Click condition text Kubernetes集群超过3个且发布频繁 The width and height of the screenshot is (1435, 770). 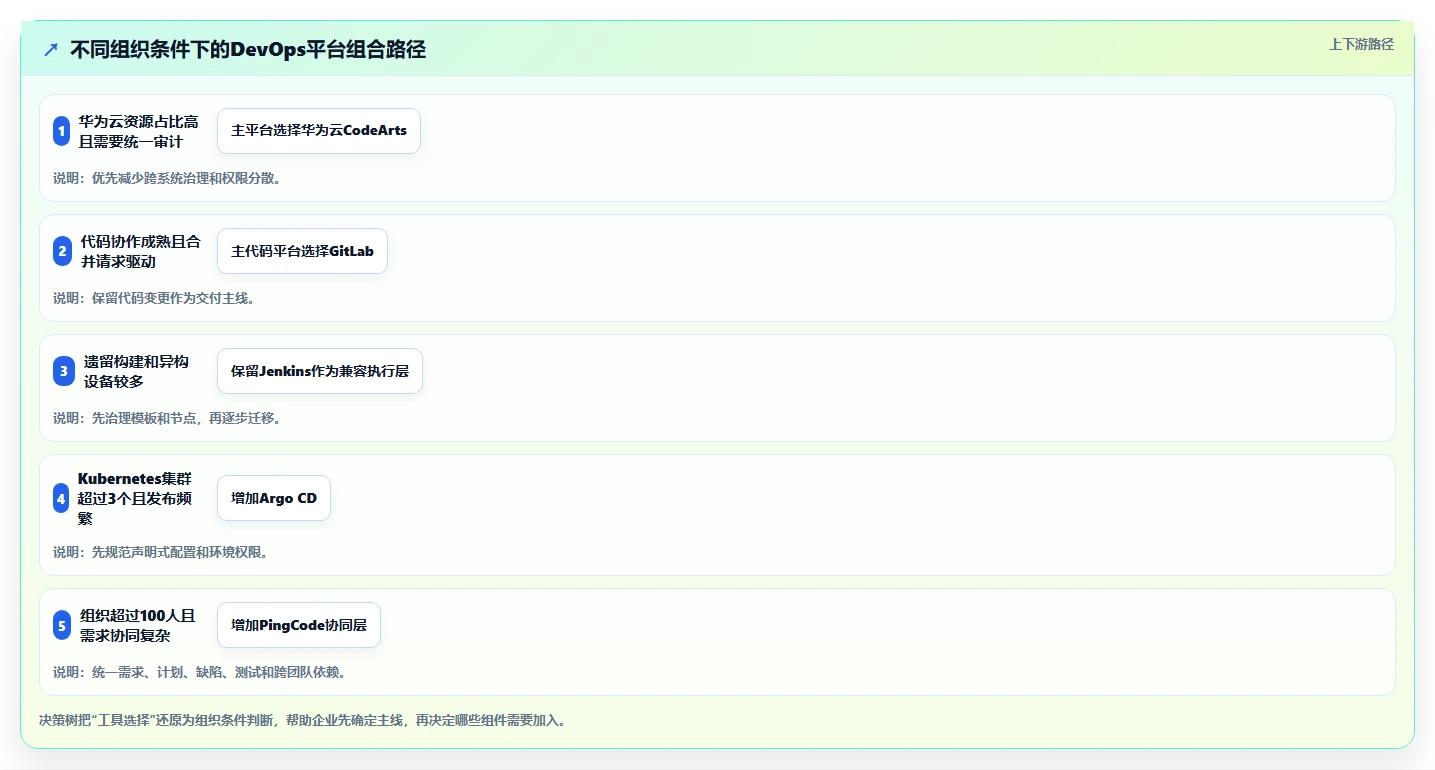point(137,498)
